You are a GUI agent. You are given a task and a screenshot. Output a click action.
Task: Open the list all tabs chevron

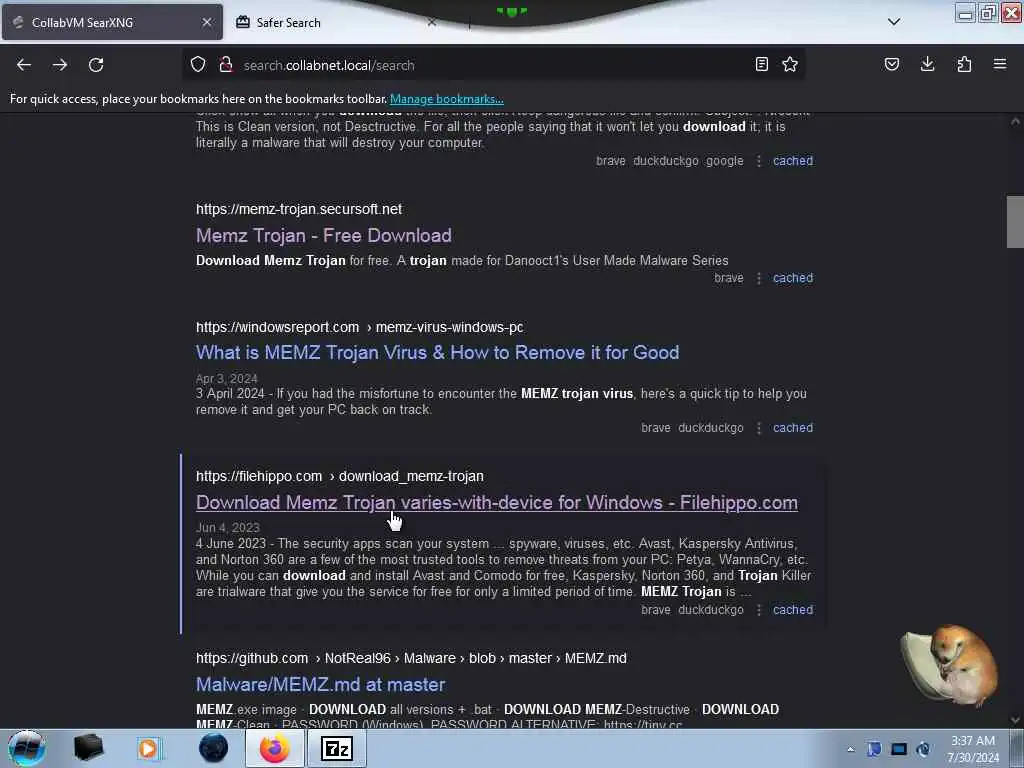[x=894, y=22]
